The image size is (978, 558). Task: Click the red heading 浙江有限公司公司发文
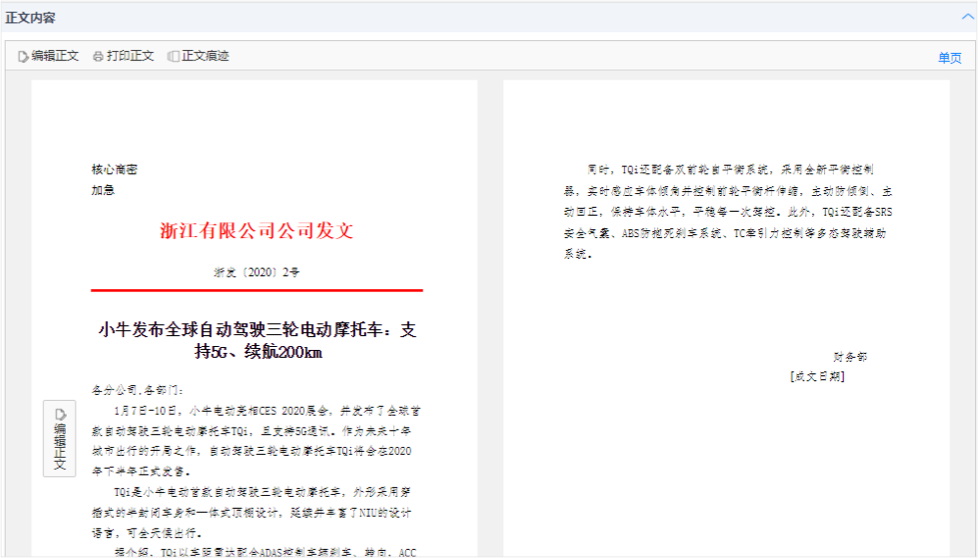click(257, 231)
